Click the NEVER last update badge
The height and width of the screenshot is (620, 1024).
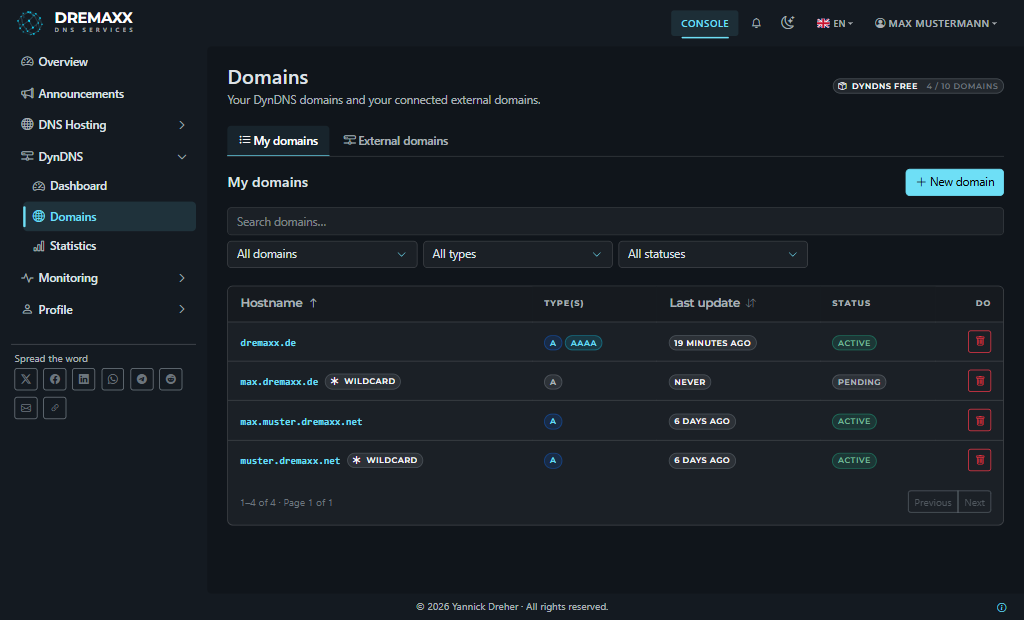690,382
